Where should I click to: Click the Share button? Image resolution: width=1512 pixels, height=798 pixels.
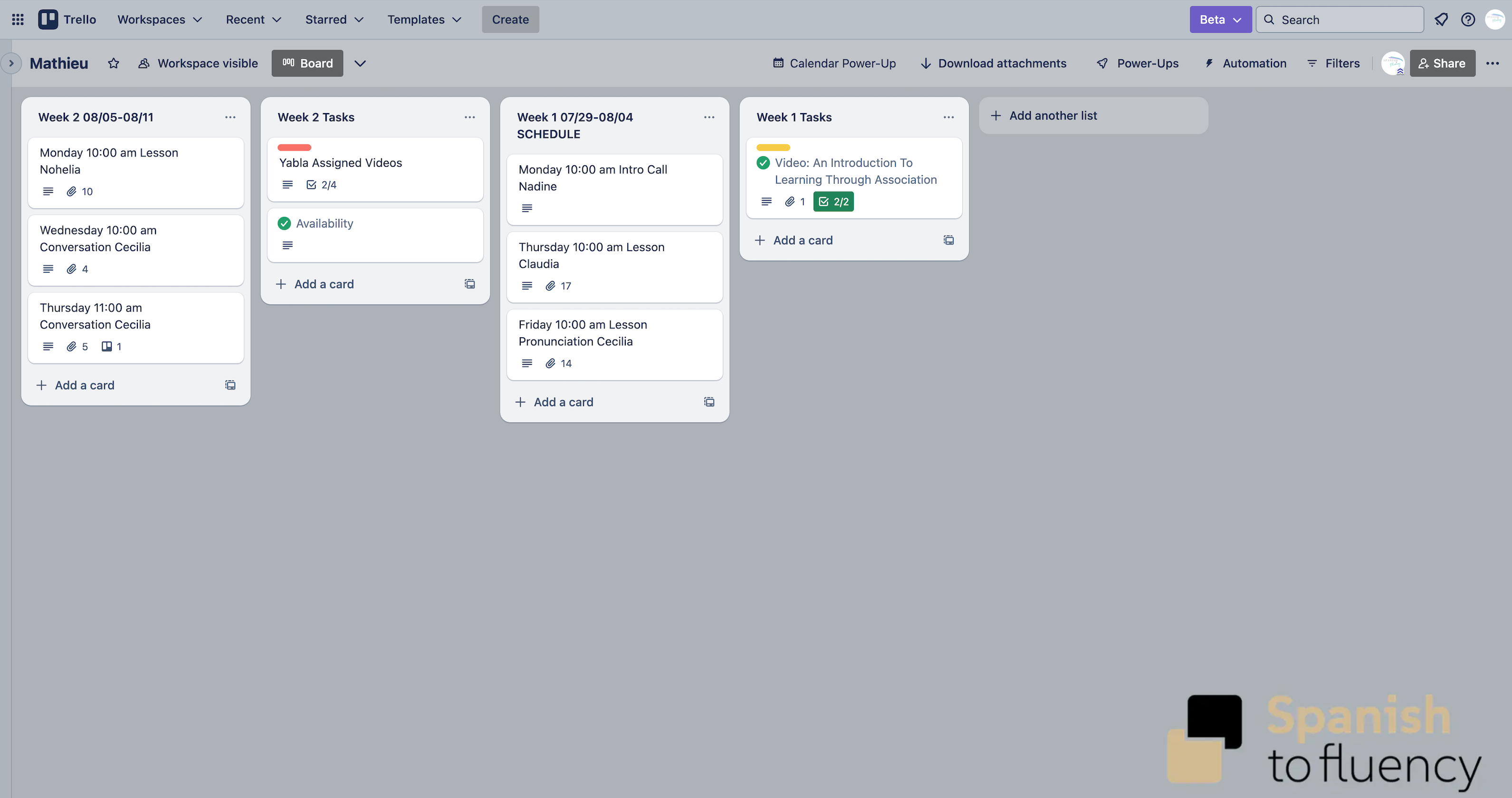coord(1442,63)
